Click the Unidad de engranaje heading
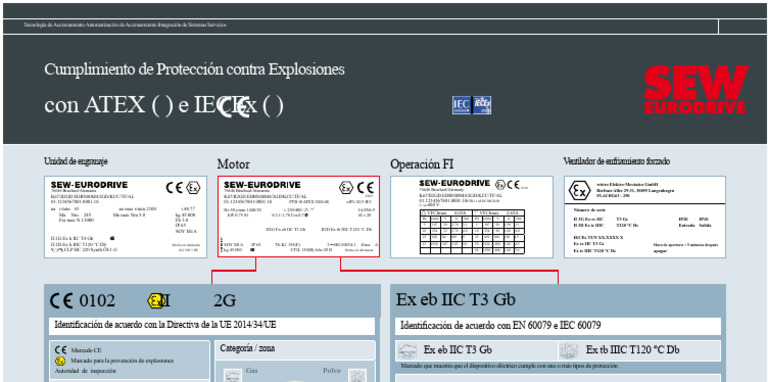 point(76,161)
